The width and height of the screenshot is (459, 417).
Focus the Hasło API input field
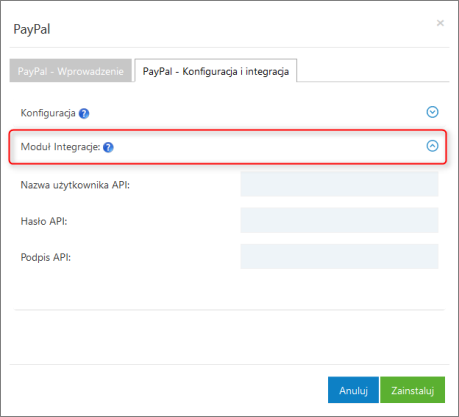[x=339, y=220]
